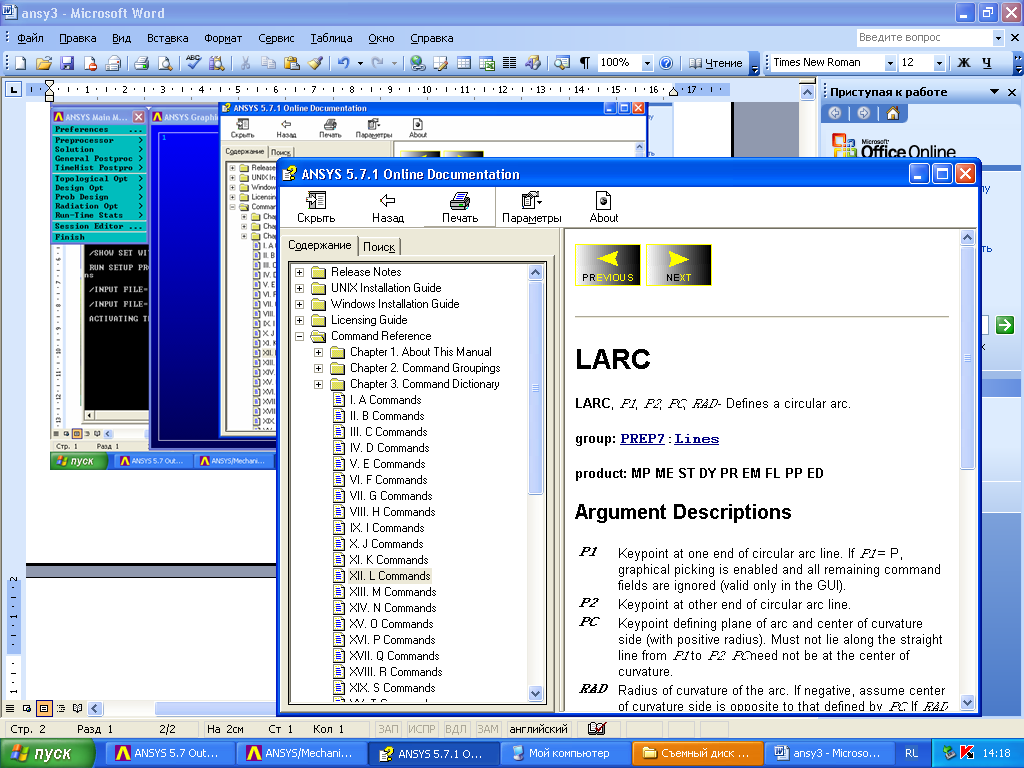The image size is (1024, 768).
Task: Click Word Help question mark icon
Action: (666, 63)
